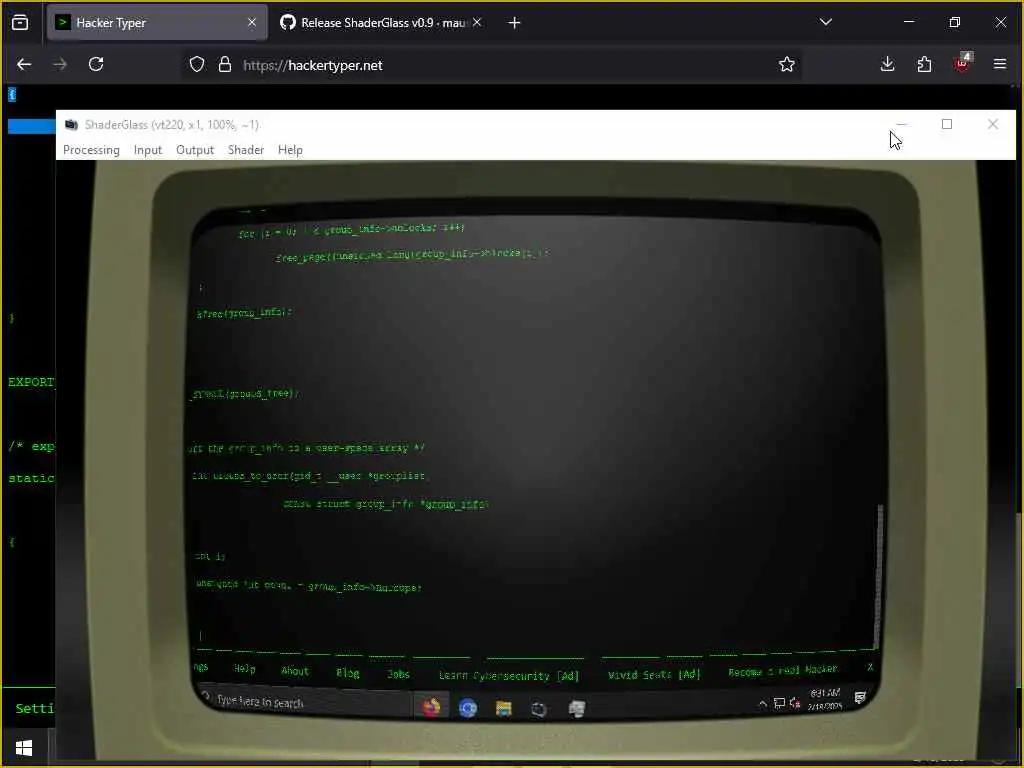Click the 'EXPORT' text on Hacker Typer page

coord(31,382)
